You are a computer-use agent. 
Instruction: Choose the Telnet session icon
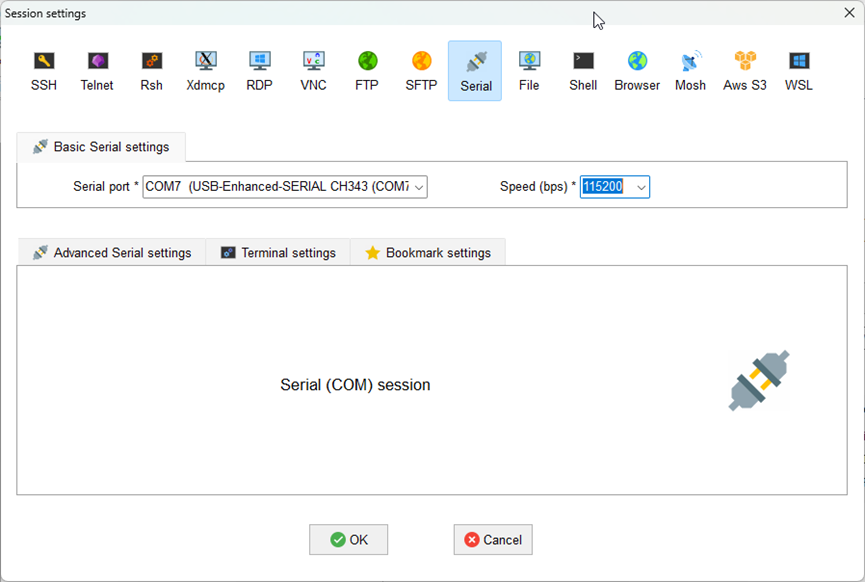click(97, 70)
